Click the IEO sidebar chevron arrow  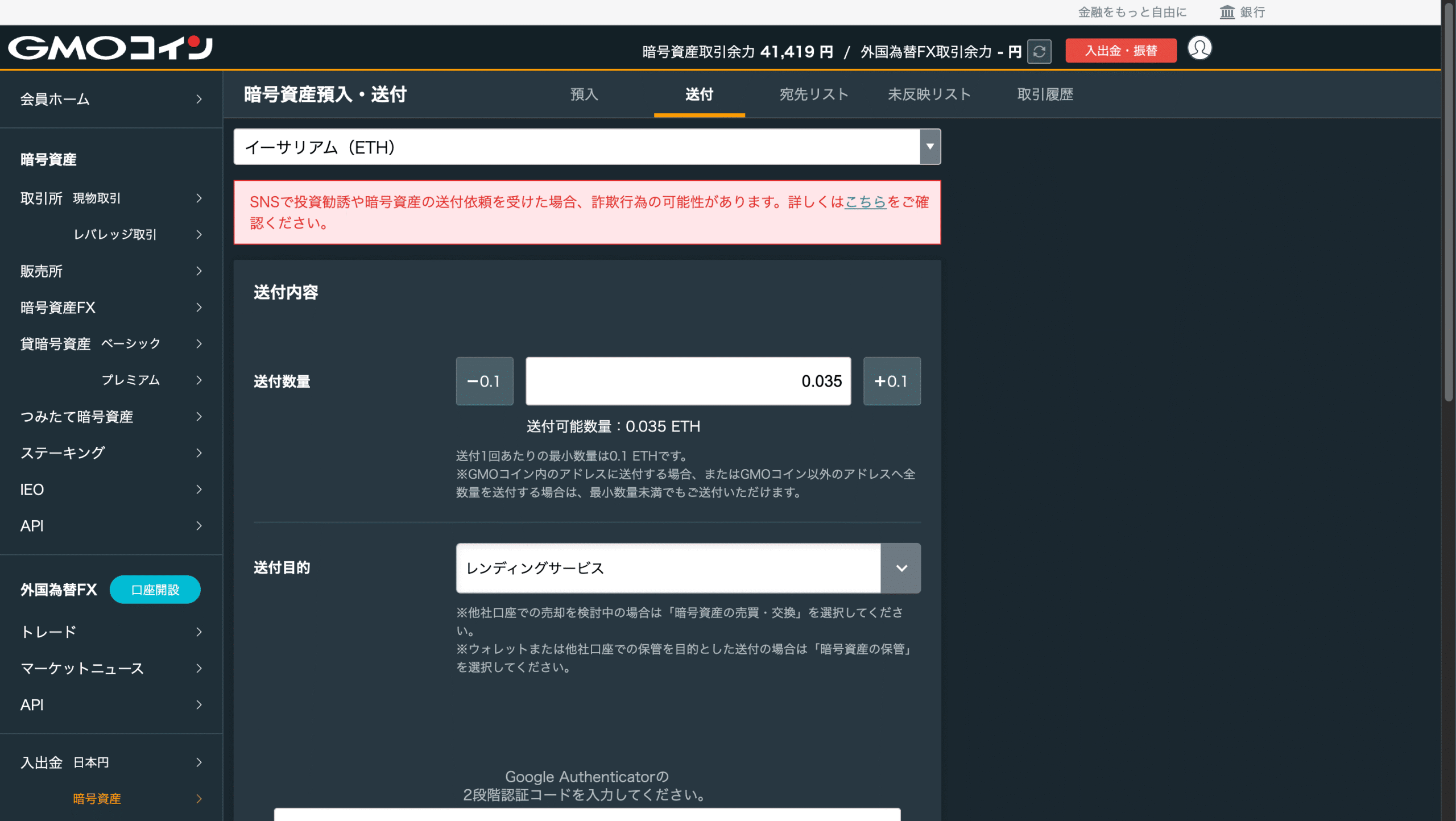[x=198, y=490]
